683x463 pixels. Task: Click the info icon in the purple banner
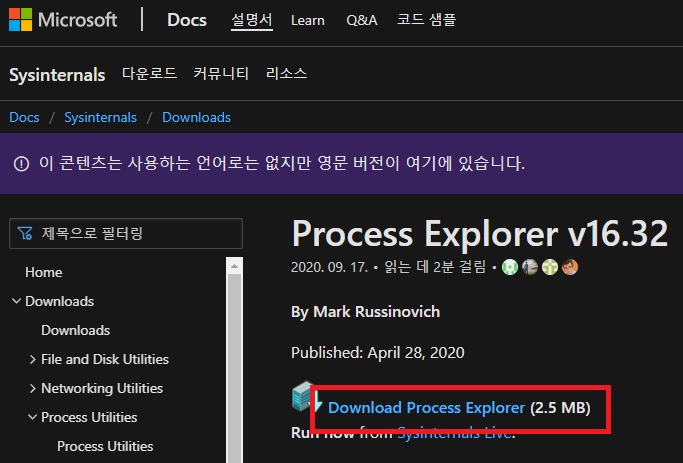(21, 164)
